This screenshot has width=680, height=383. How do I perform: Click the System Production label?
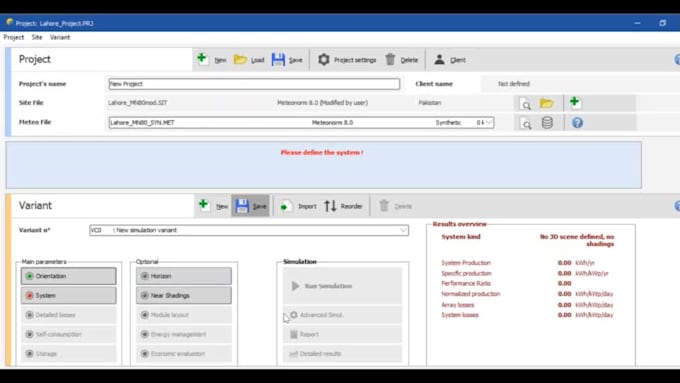[466, 263]
